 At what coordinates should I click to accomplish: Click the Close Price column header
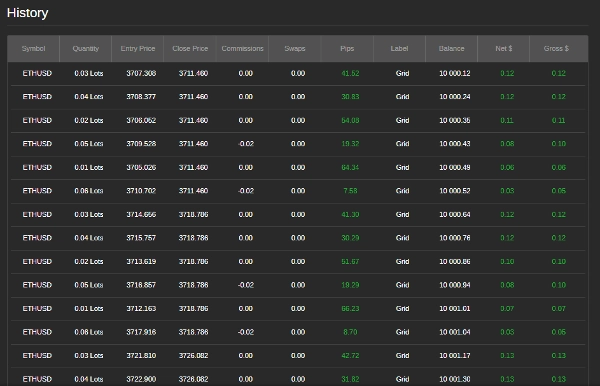[190, 49]
